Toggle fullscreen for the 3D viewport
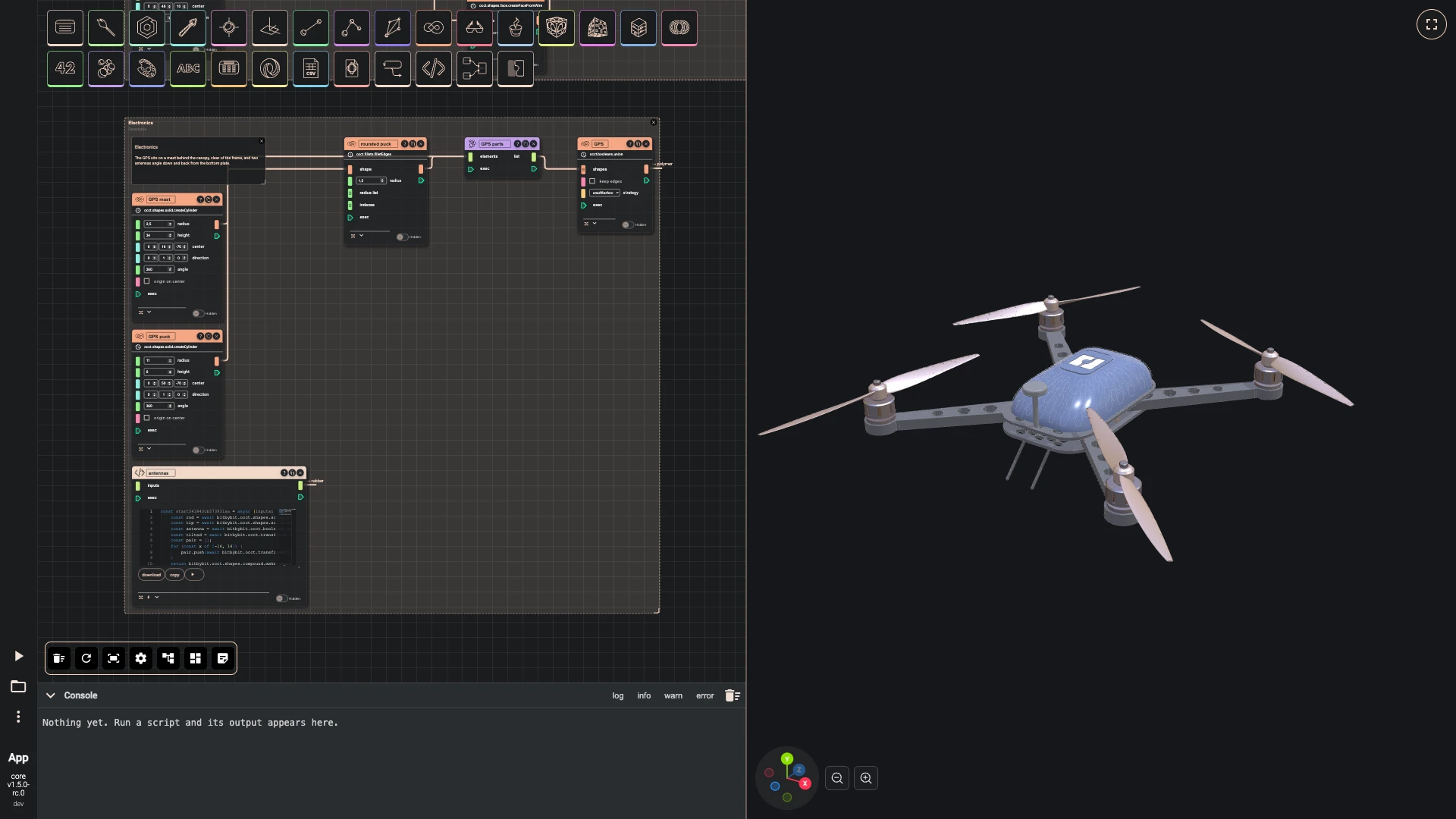 [1432, 24]
